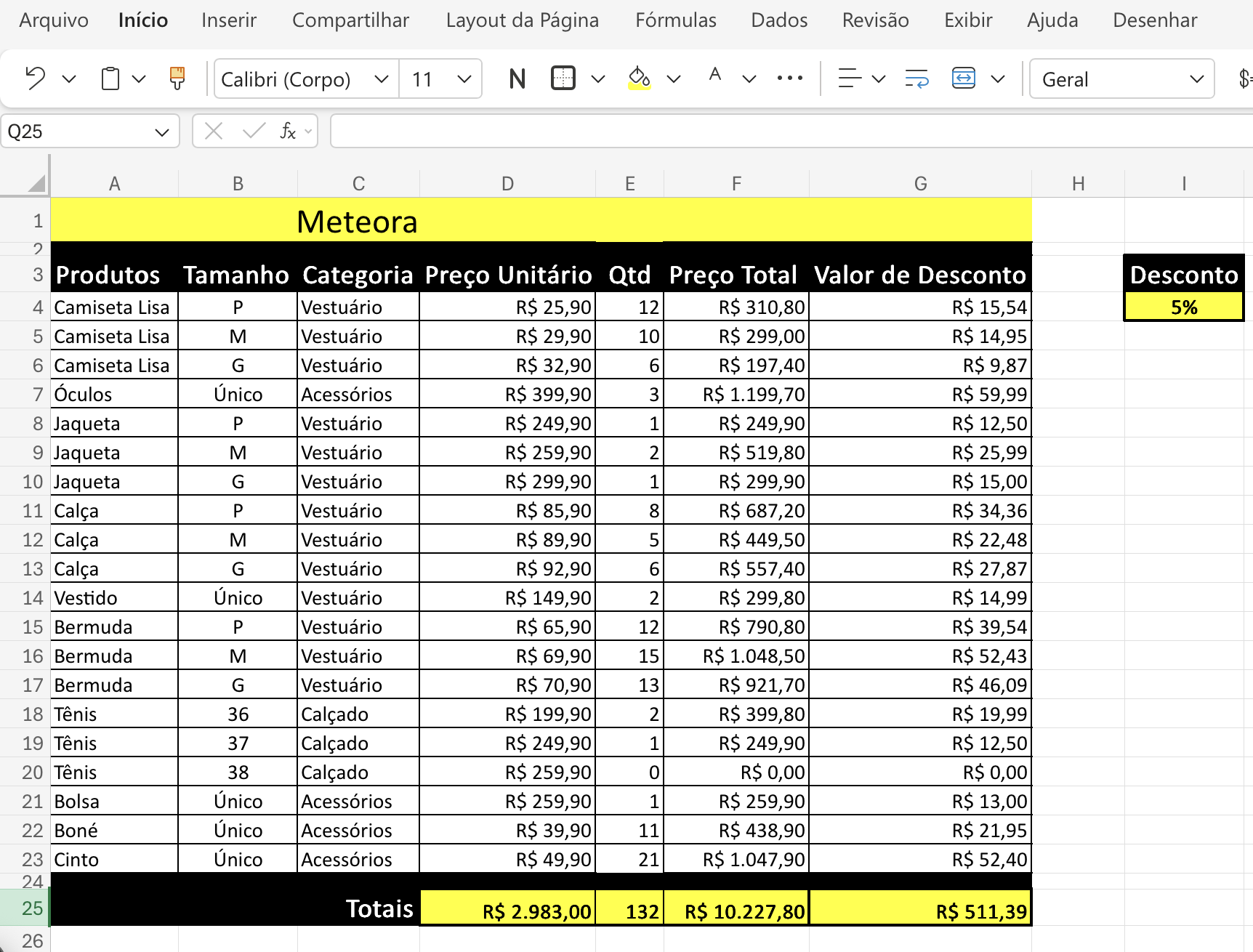Open the Layout da Página tab
Screen dimensions: 1253x952
(523, 20)
